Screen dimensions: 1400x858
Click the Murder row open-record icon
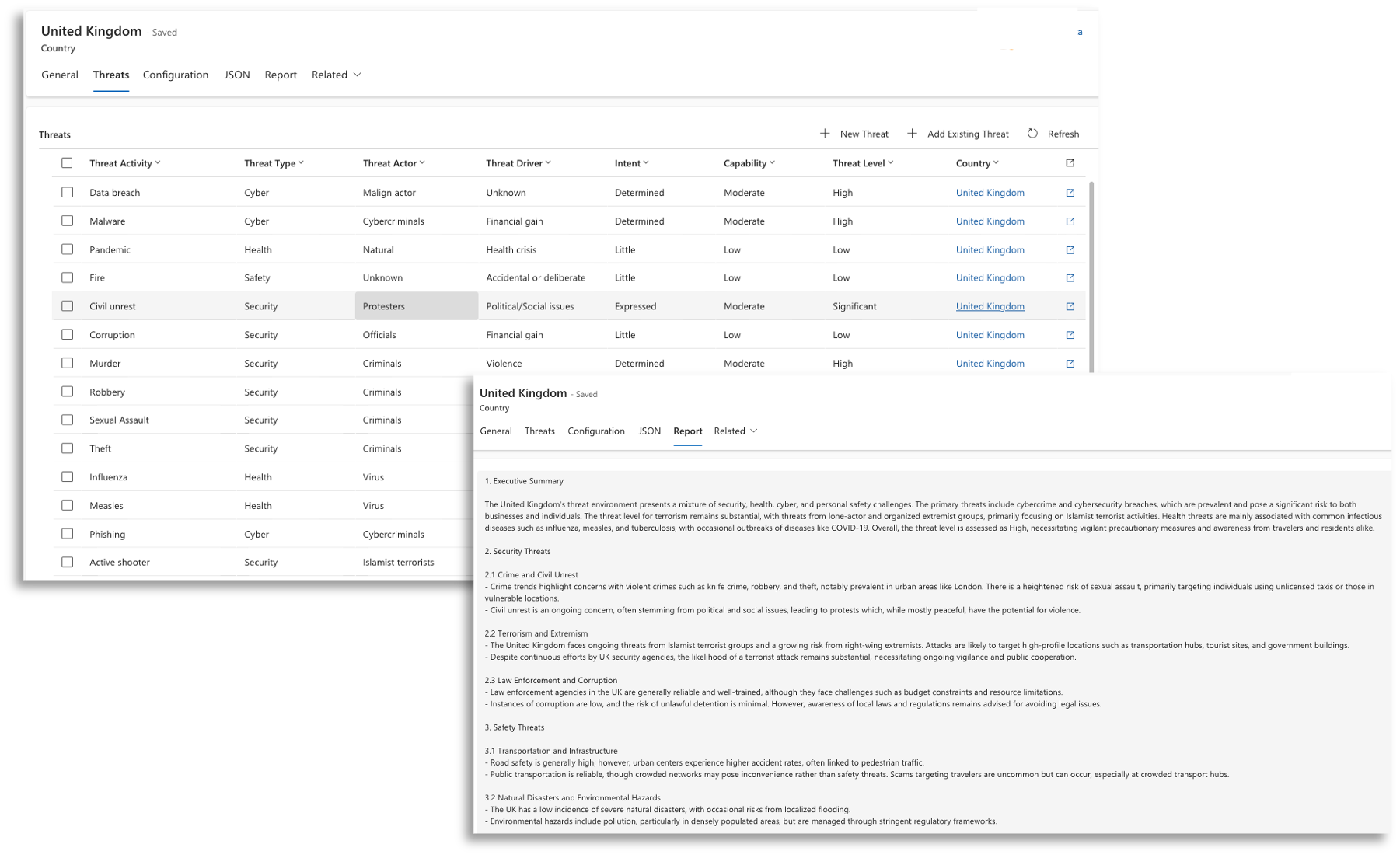coord(1070,364)
